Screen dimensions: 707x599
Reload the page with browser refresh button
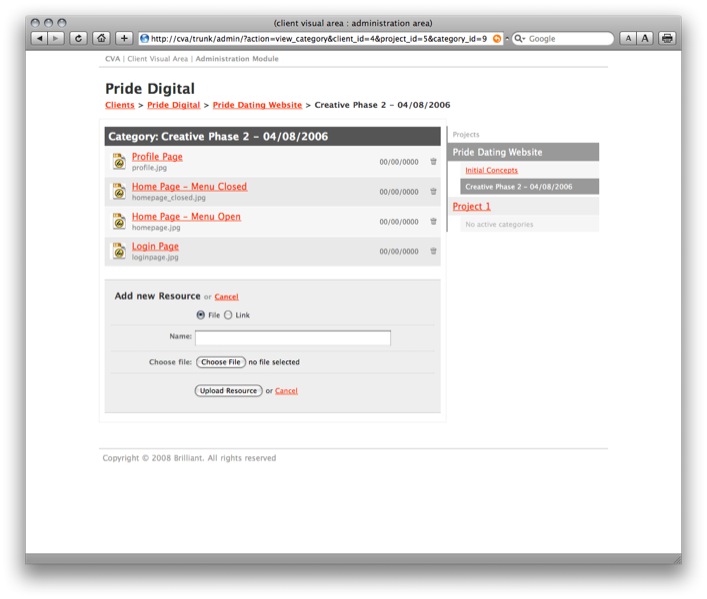78,38
